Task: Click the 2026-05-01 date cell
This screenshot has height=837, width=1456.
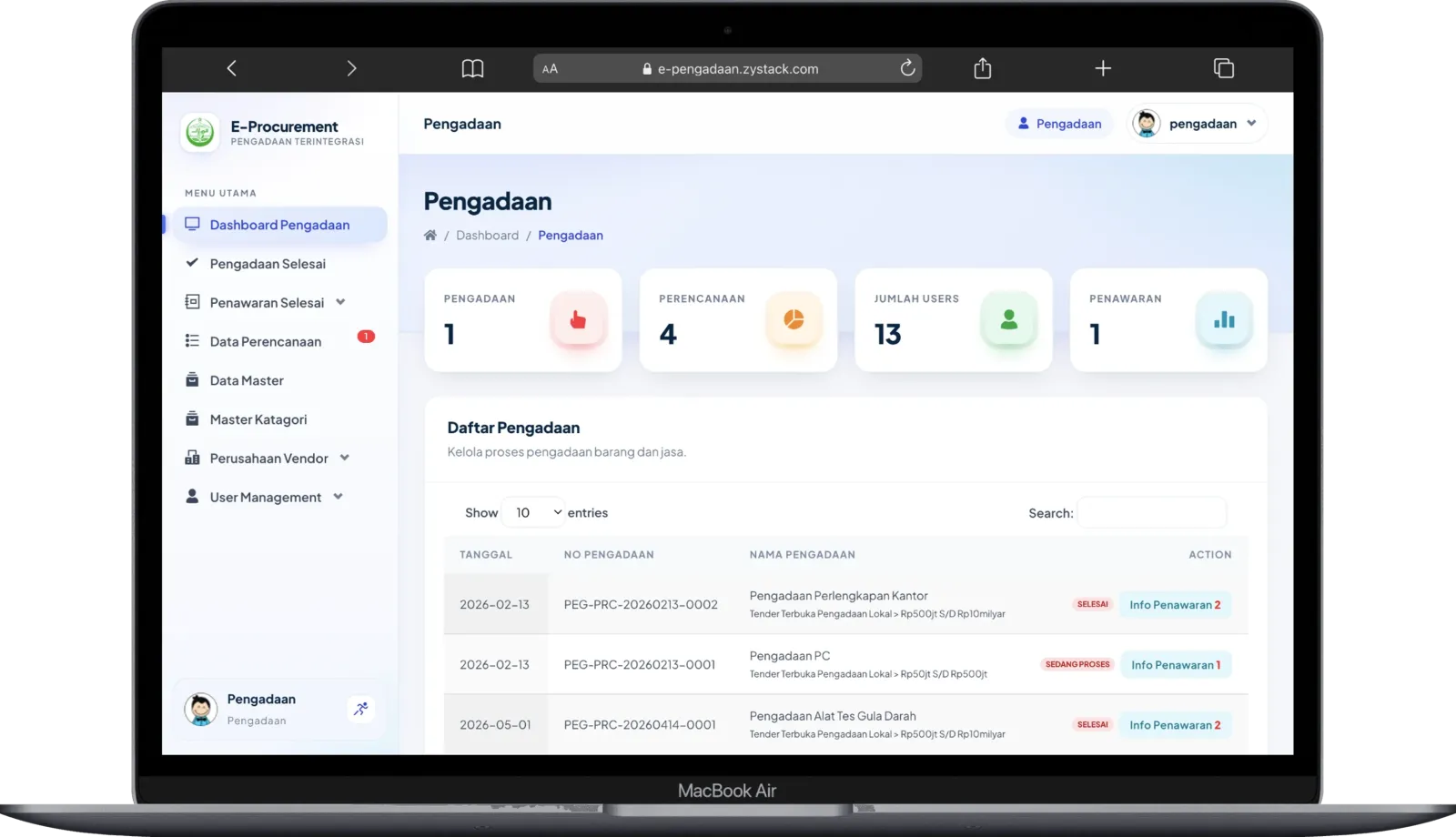Action: pyautogui.click(x=495, y=725)
